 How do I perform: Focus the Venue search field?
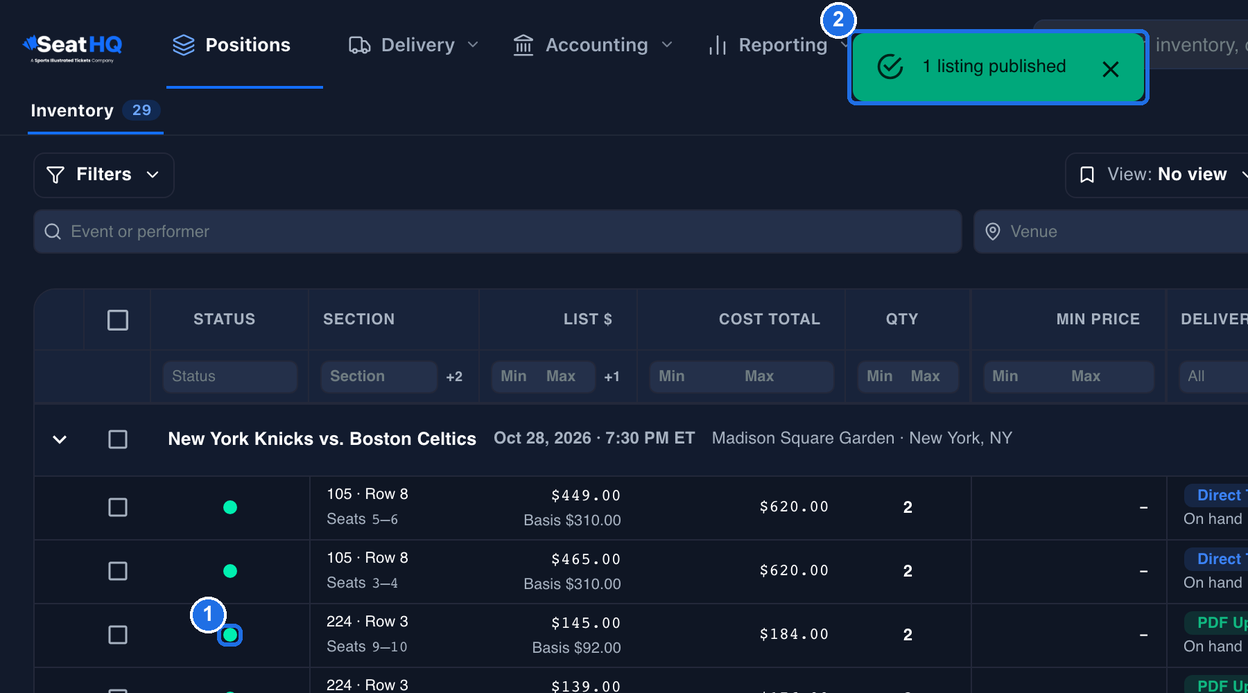click(1111, 231)
